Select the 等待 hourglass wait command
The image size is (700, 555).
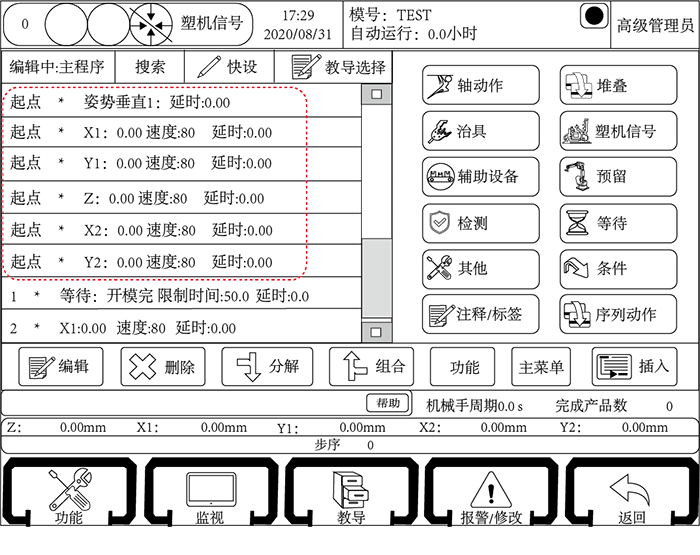coord(618,223)
